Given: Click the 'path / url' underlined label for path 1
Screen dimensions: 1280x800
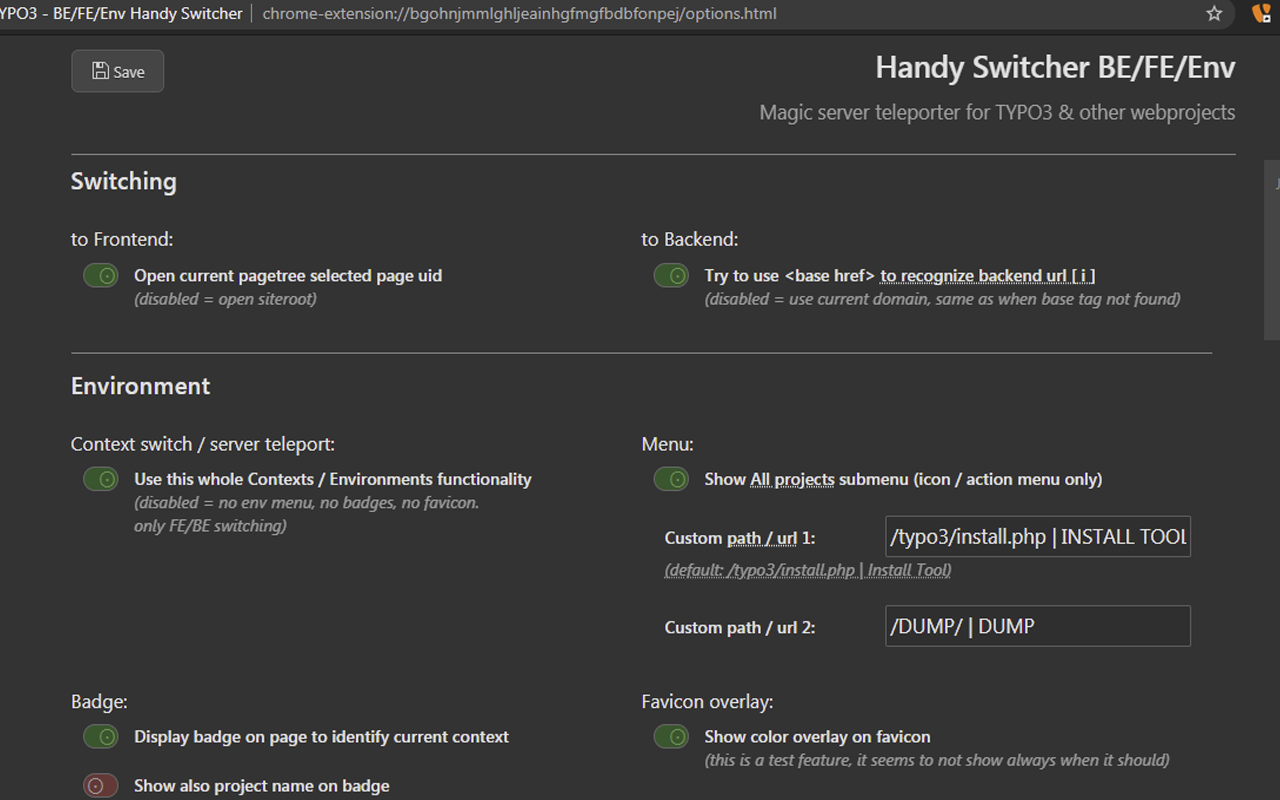Looking at the screenshot, I should tap(762, 538).
